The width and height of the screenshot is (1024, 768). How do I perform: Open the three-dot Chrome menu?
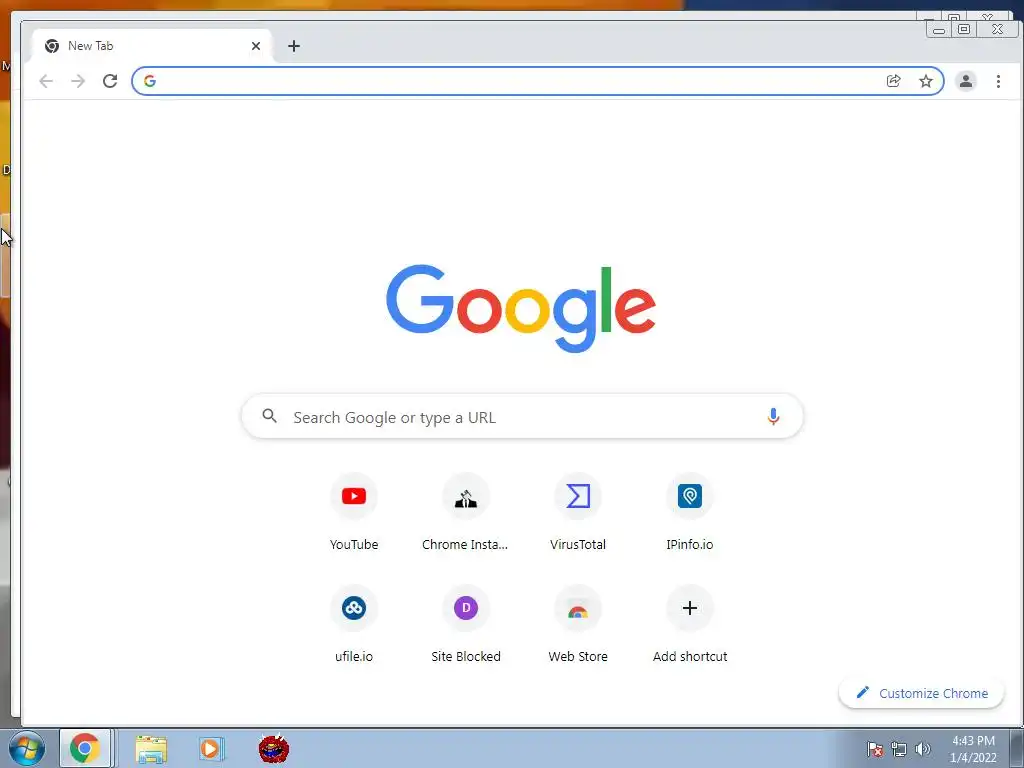998,81
